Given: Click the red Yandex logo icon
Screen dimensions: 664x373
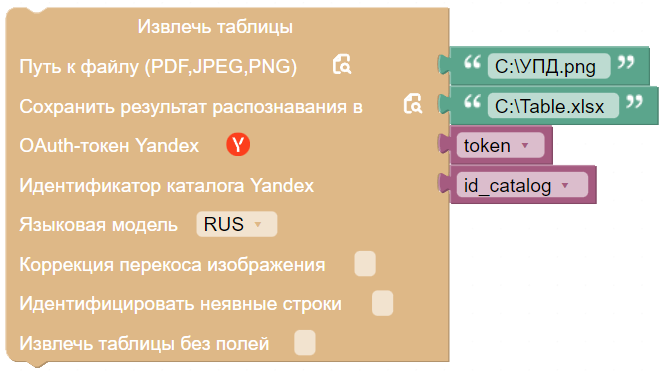Looking at the screenshot, I should pyautogui.click(x=238, y=145).
